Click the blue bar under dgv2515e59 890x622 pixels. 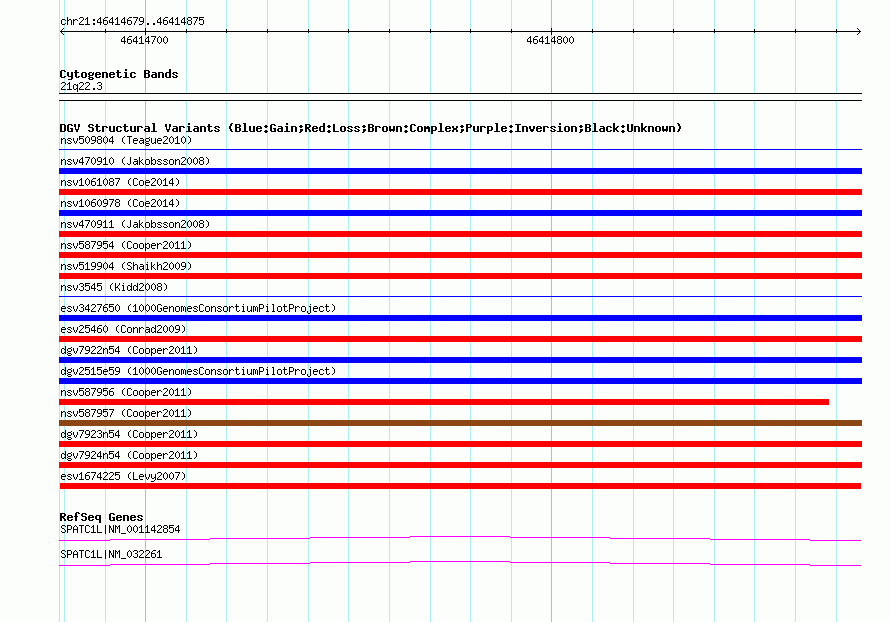coord(460,381)
